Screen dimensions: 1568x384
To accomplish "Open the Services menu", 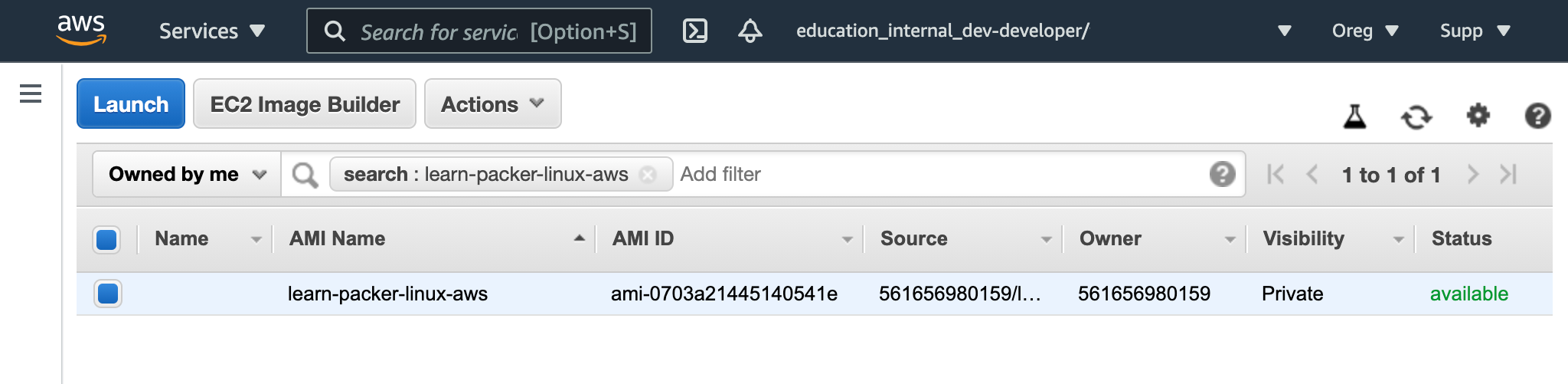I will tap(212, 31).
